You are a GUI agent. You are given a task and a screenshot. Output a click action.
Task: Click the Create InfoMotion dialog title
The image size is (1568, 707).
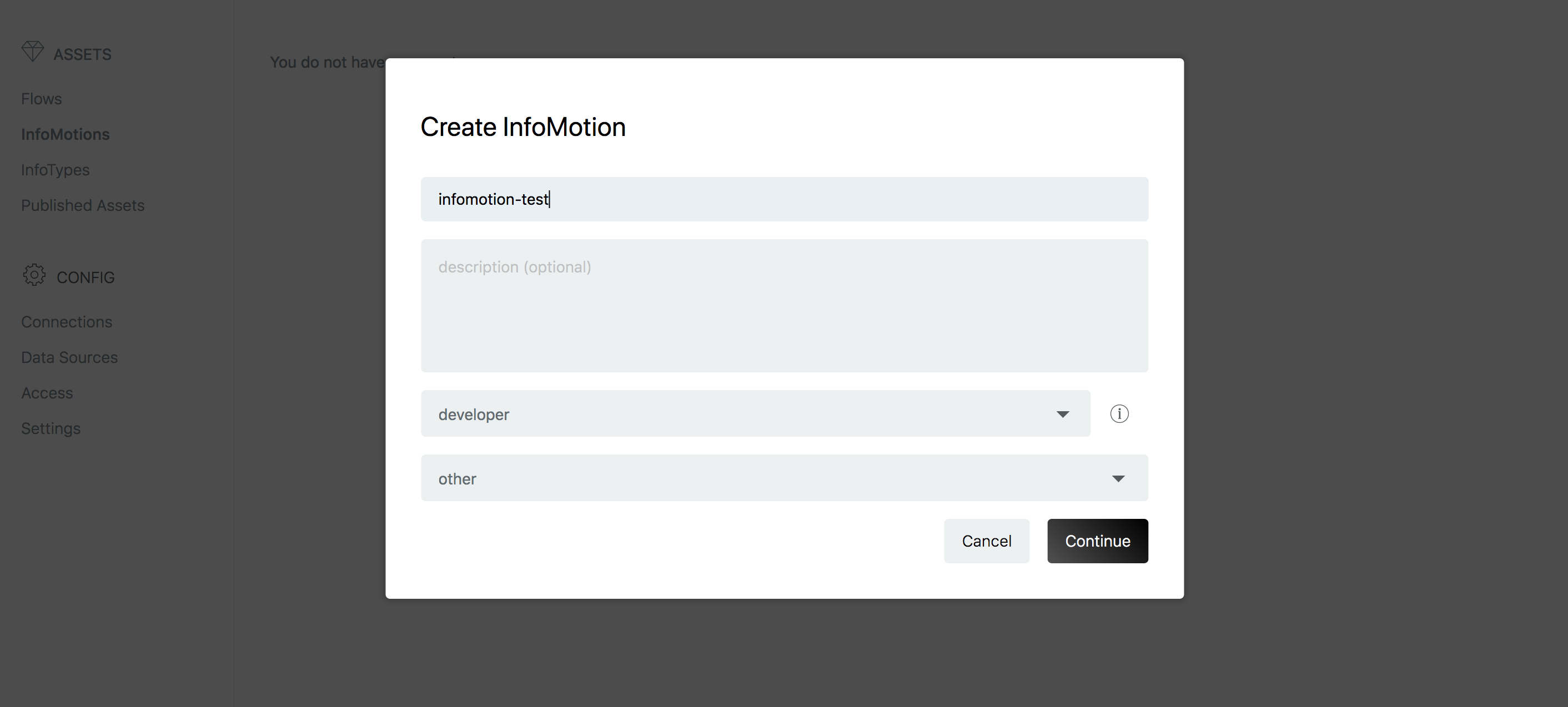click(x=522, y=127)
